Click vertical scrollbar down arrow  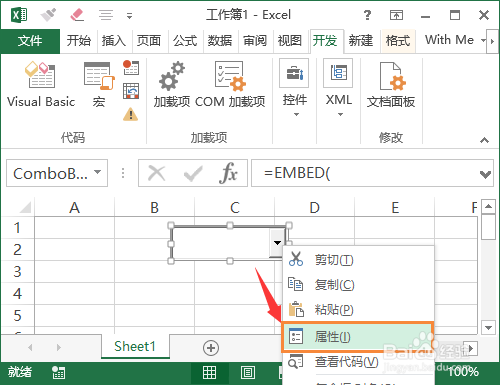[x=488, y=327]
